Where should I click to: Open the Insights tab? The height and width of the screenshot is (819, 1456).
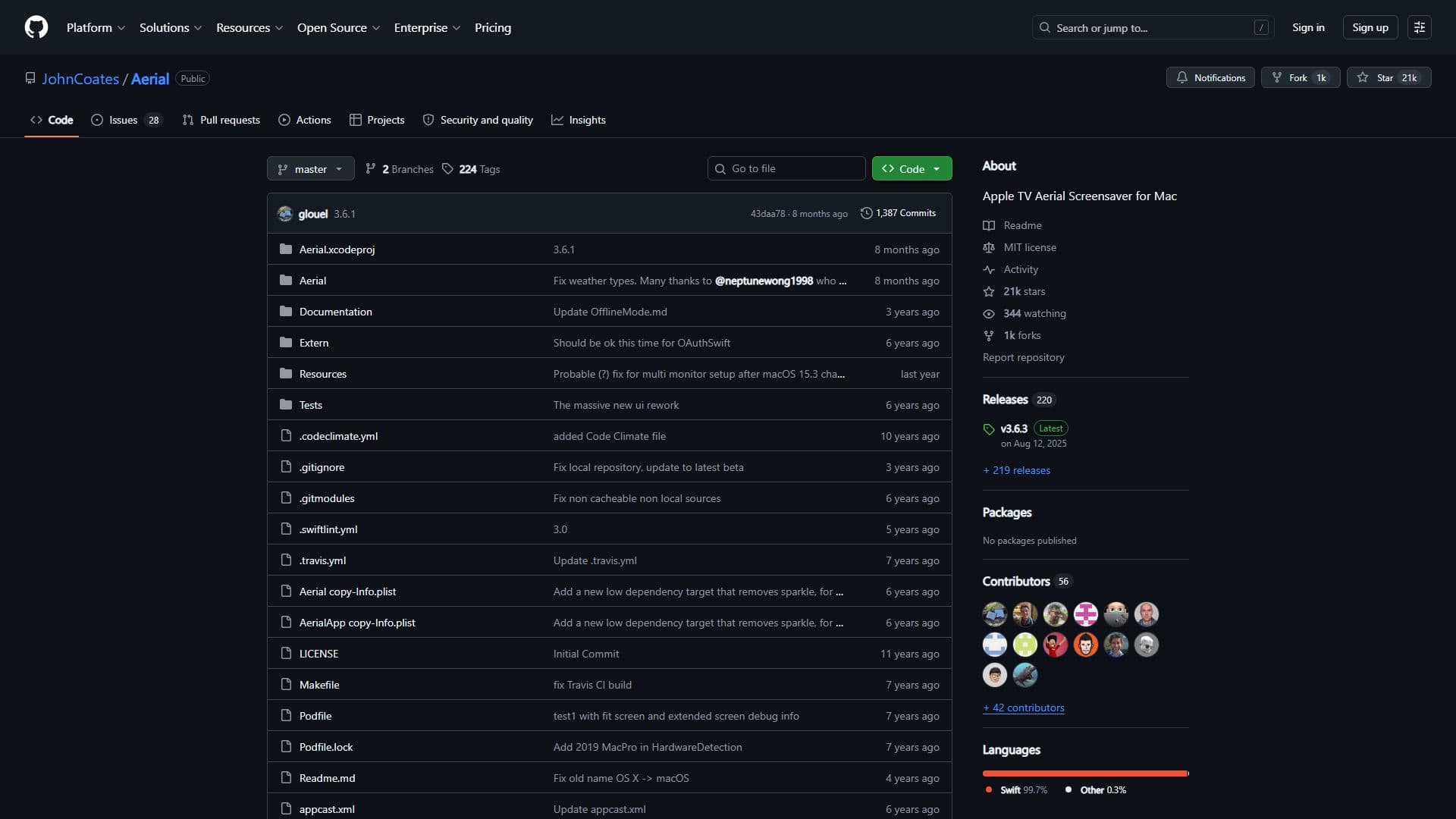(579, 120)
